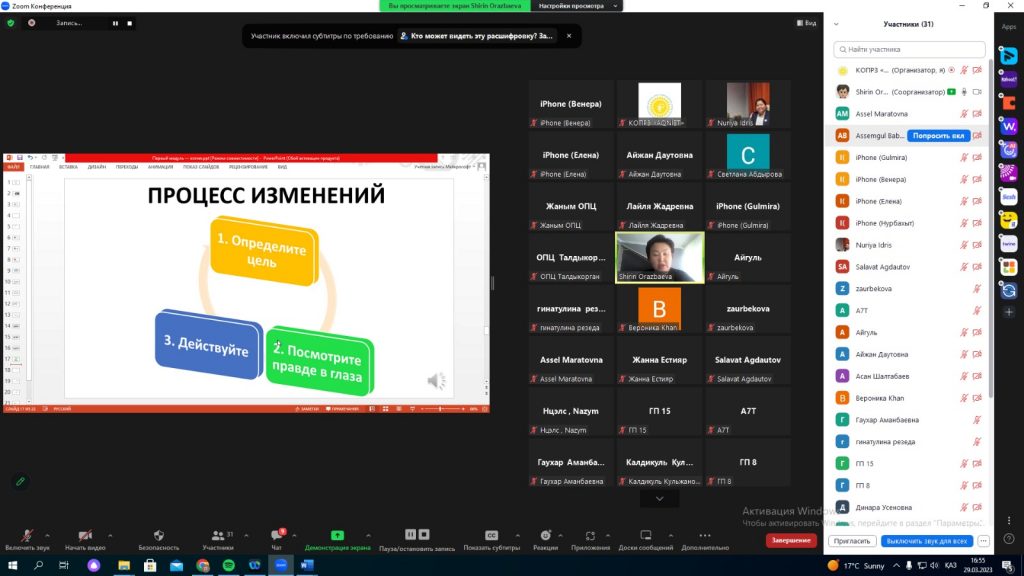Open Доски сообщений whiteboard icon

[x=645, y=536]
